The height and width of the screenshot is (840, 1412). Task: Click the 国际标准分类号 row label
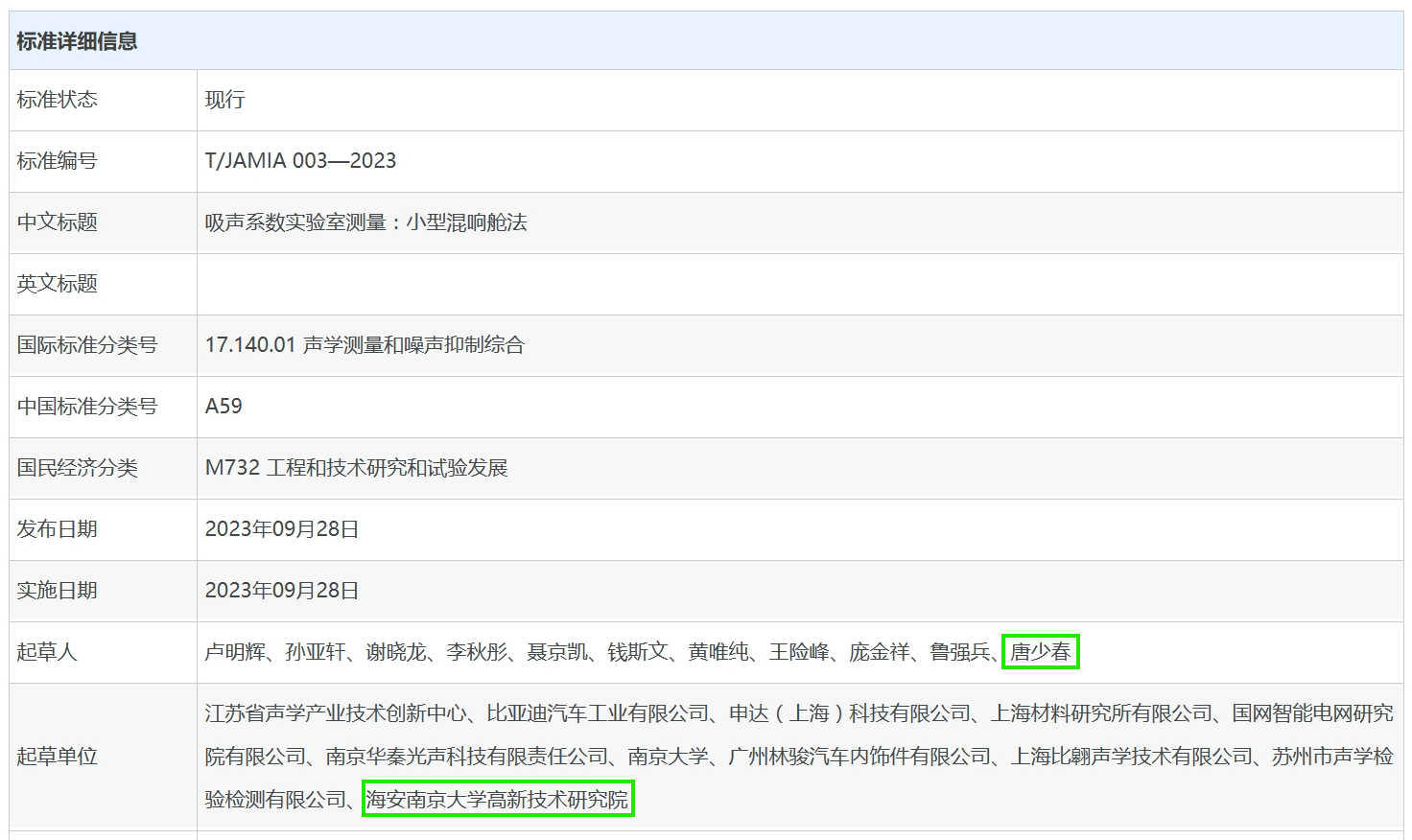(87, 345)
